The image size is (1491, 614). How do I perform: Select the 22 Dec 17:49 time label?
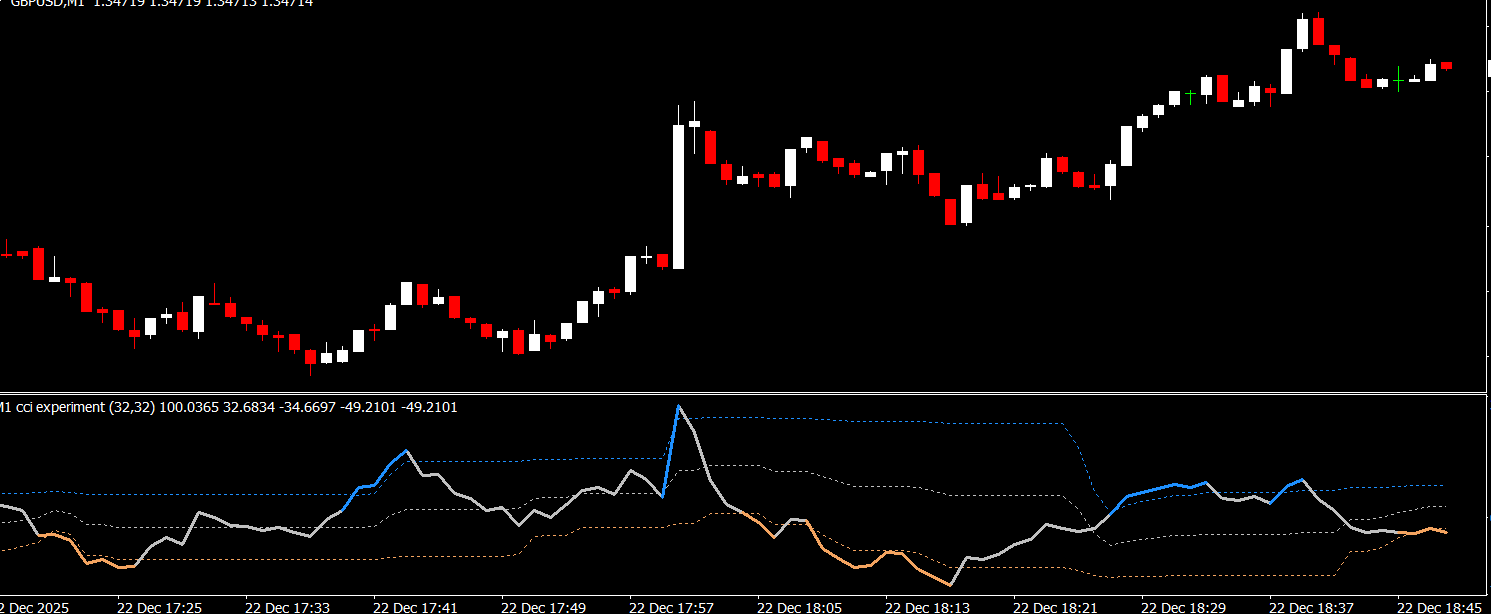click(x=544, y=606)
